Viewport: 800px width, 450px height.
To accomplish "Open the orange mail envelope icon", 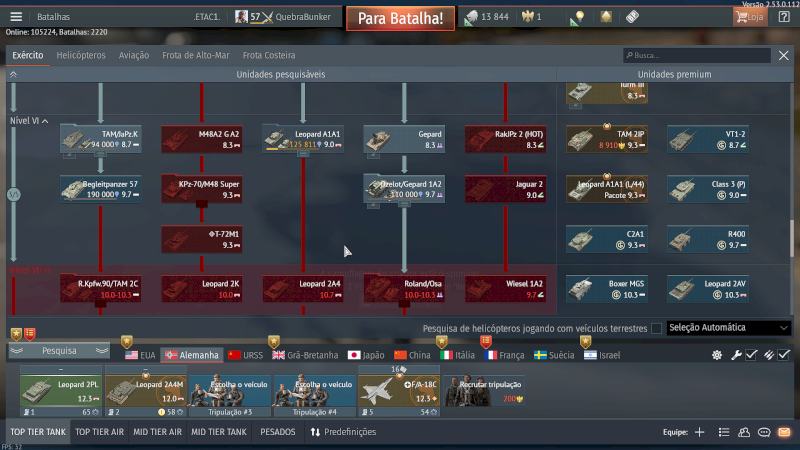I will pos(784,432).
